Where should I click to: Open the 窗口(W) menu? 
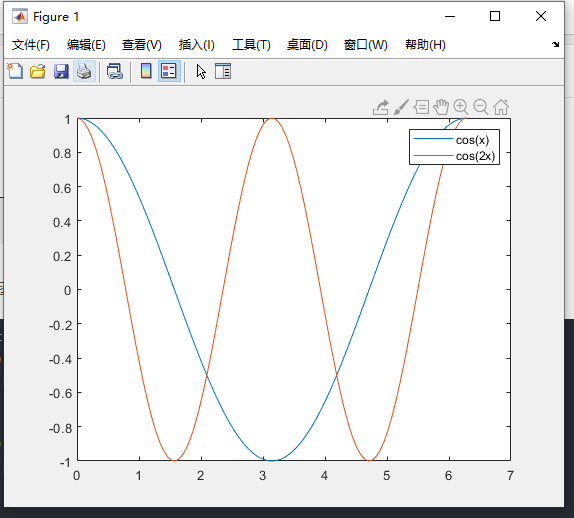point(366,45)
